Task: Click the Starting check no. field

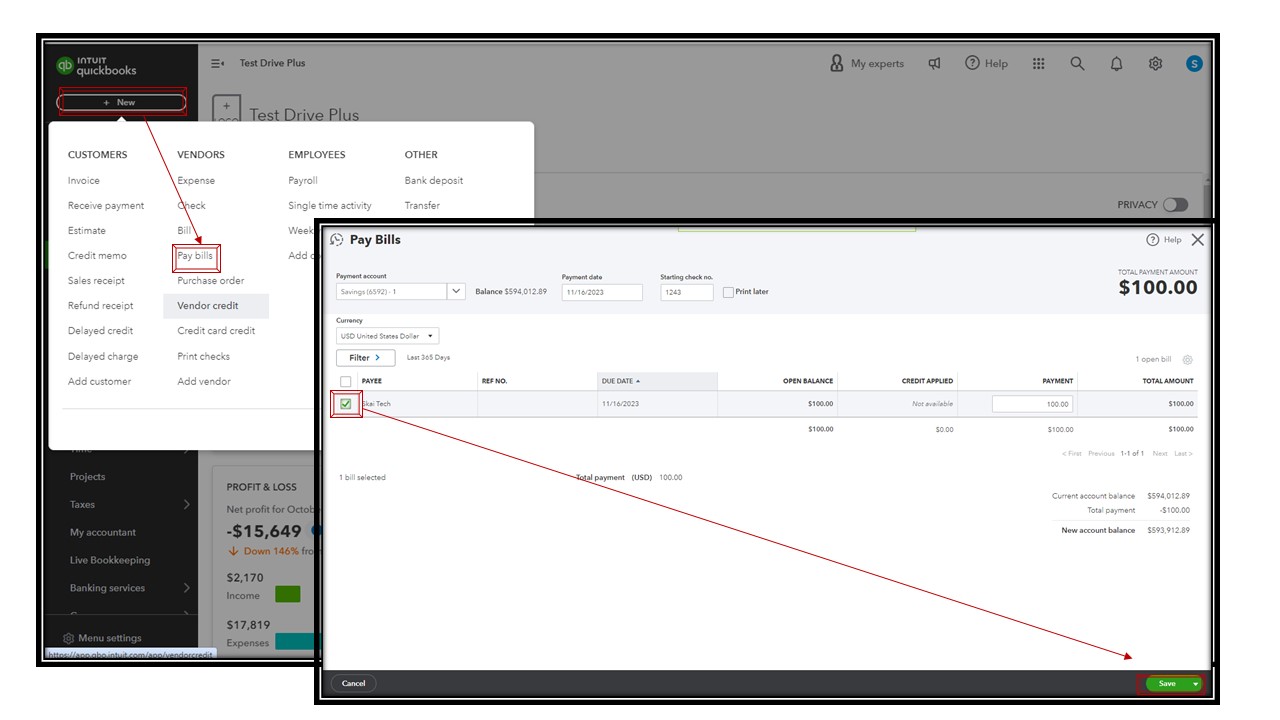Action: pos(687,292)
